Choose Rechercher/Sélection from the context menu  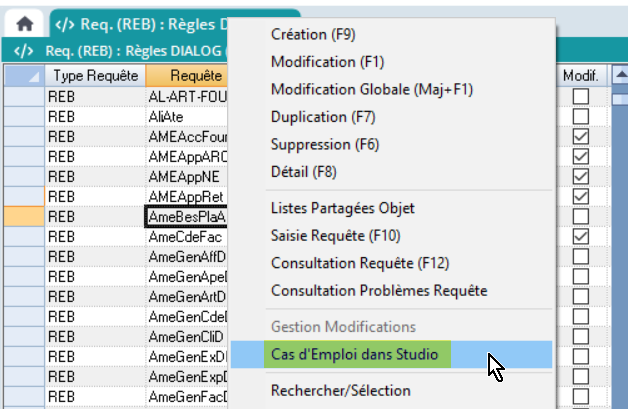340,390
